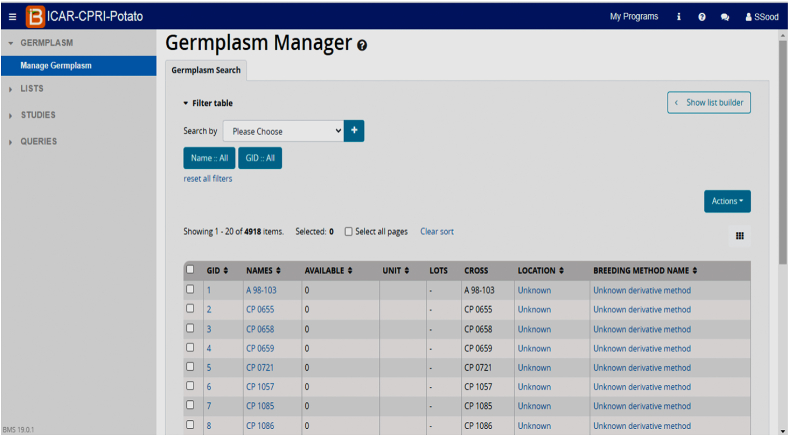Click the reset all filters link

pos(207,178)
